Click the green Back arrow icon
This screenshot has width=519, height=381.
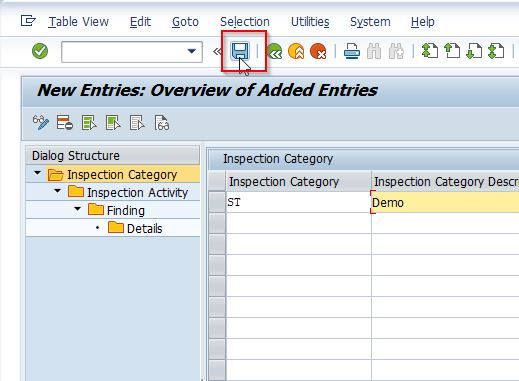coord(275,52)
